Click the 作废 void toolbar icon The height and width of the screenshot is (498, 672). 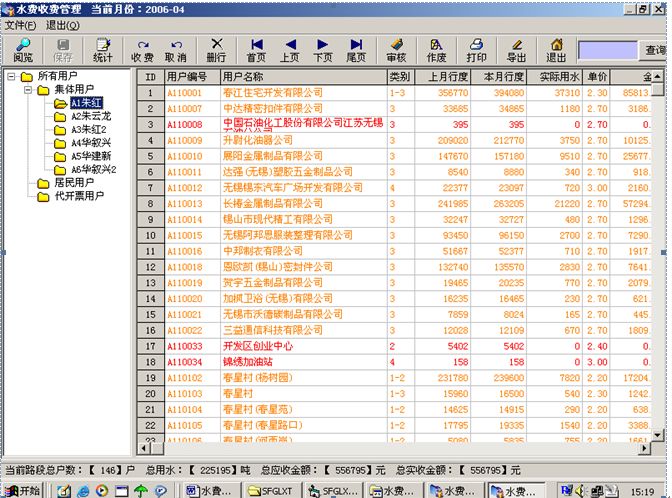point(436,50)
